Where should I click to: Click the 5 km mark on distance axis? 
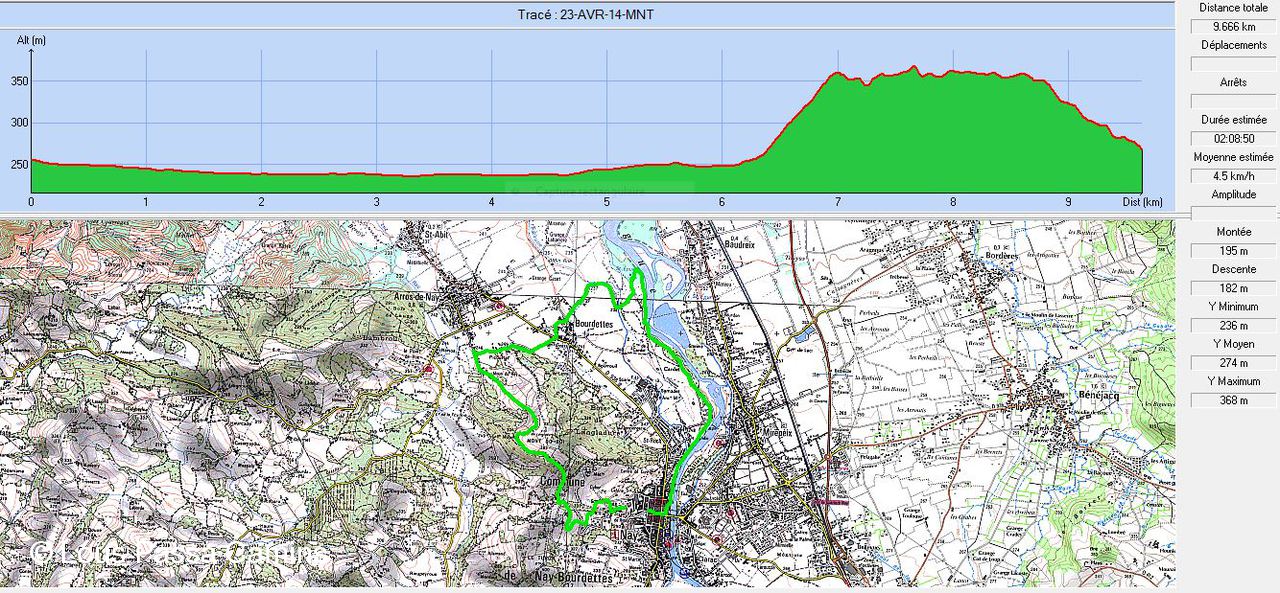pos(607,202)
